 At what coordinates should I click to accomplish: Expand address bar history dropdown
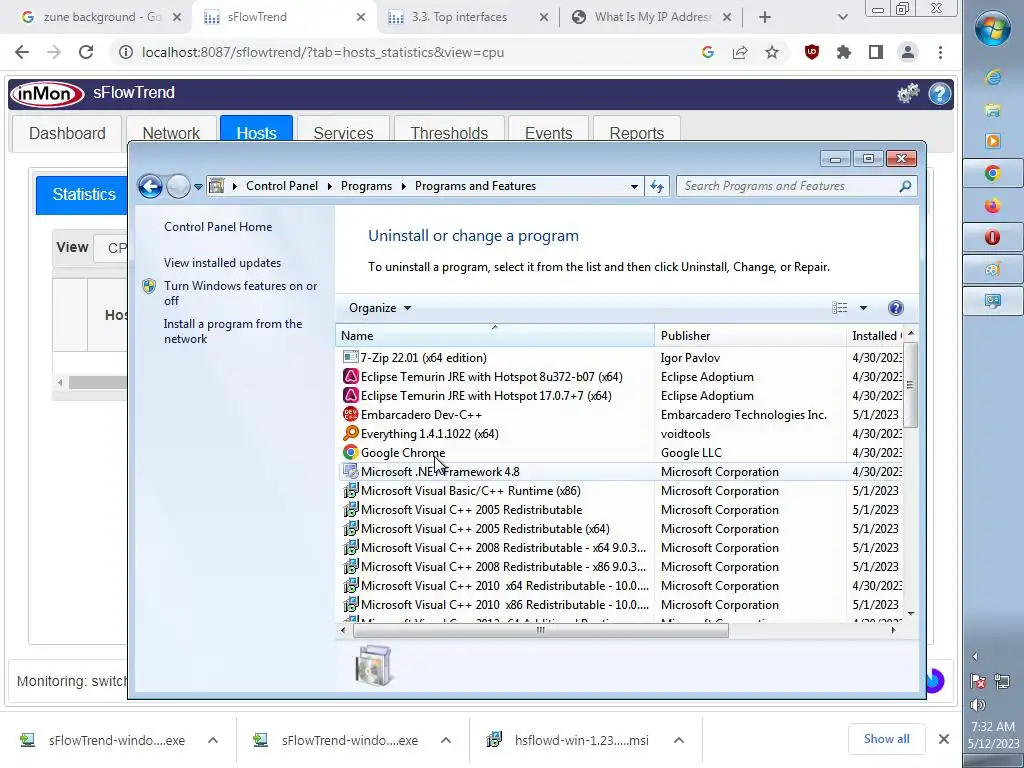(633, 187)
